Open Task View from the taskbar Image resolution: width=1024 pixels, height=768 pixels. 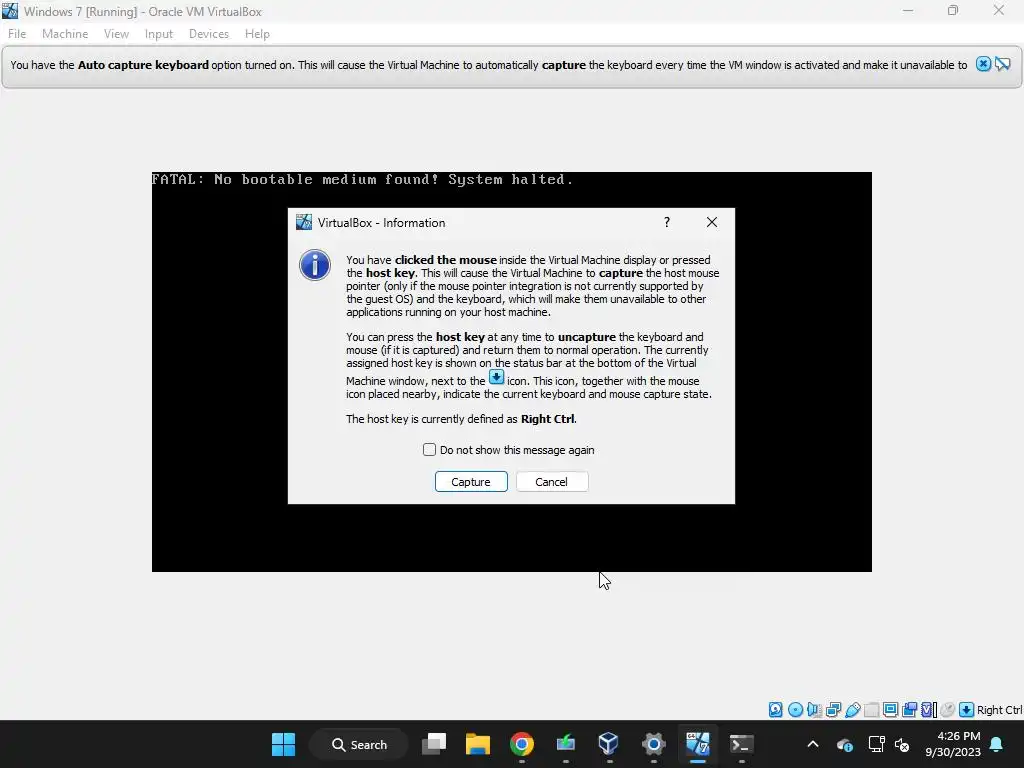click(x=434, y=744)
